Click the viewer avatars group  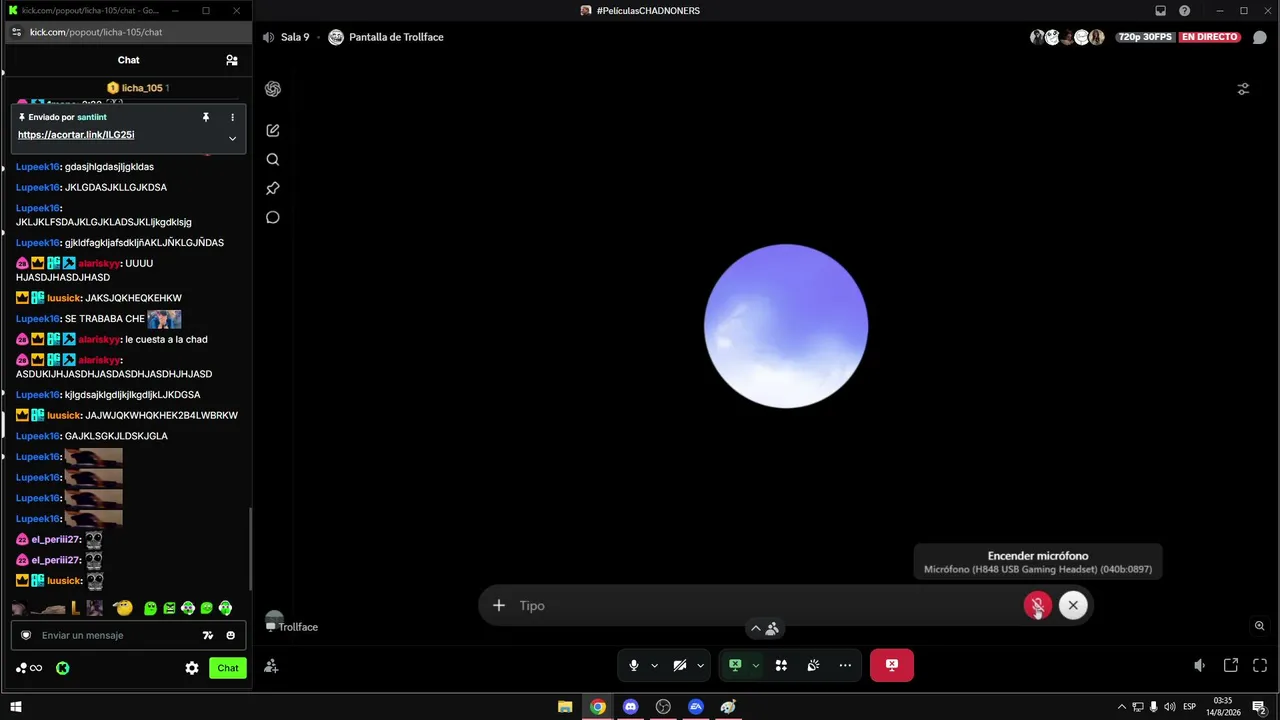[x=1067, y=37]
